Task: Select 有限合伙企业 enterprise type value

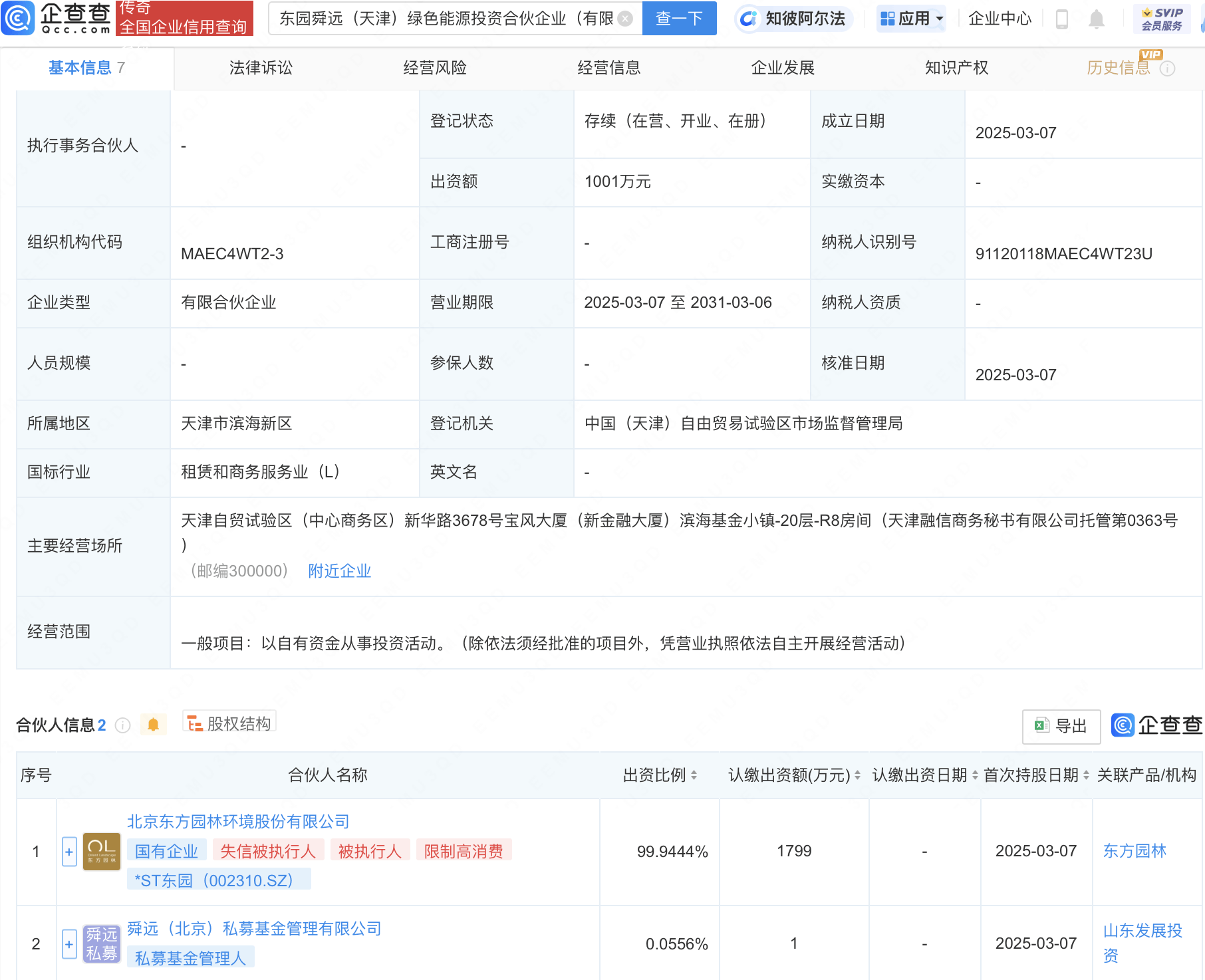Action: point(228,303)
